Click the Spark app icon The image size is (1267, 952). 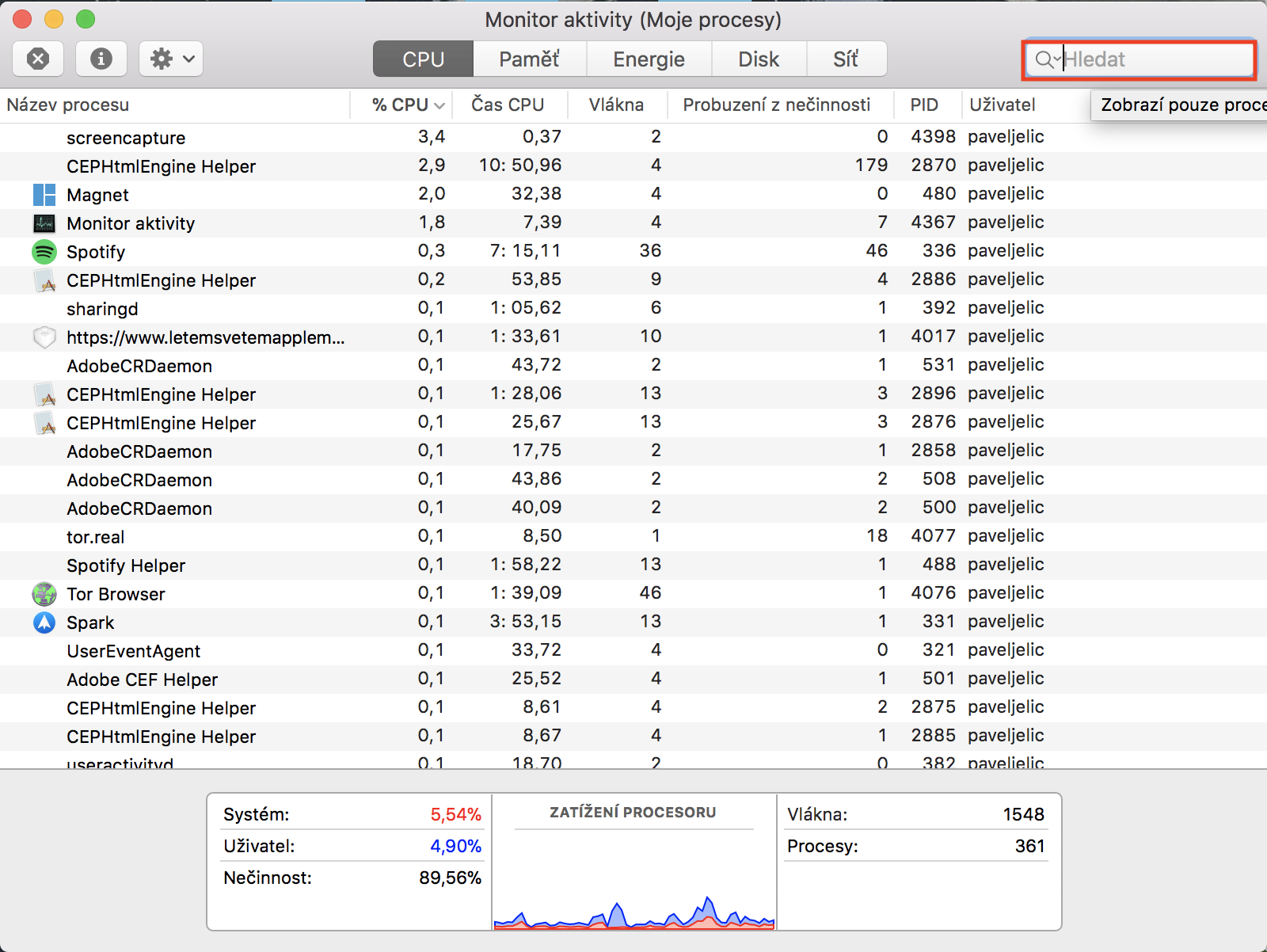point(44,623)
